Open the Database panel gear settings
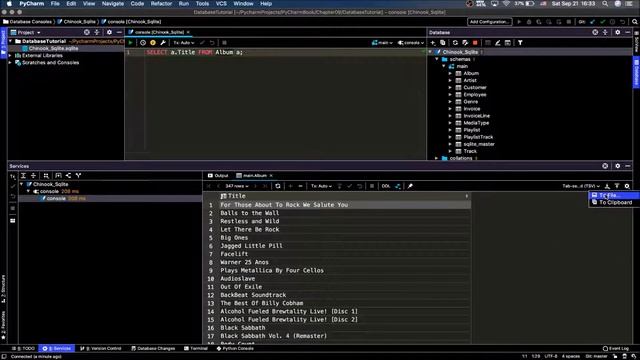640x360 pixels. pyautogui.click(x=618, y=32)
